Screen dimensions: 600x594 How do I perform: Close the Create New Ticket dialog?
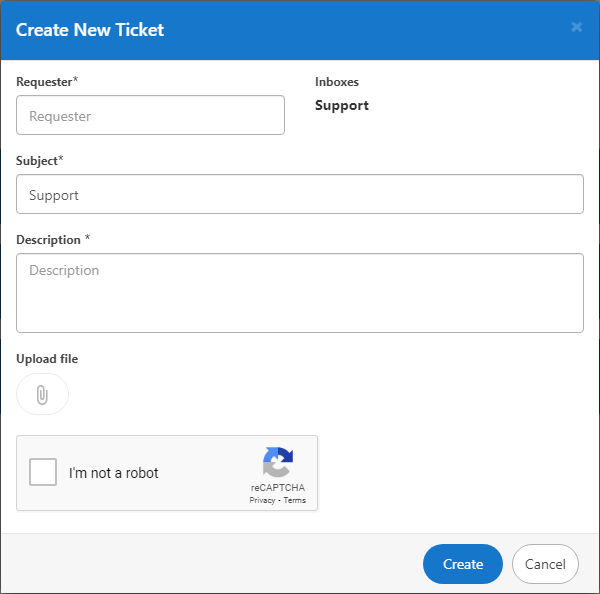point(576,27)
